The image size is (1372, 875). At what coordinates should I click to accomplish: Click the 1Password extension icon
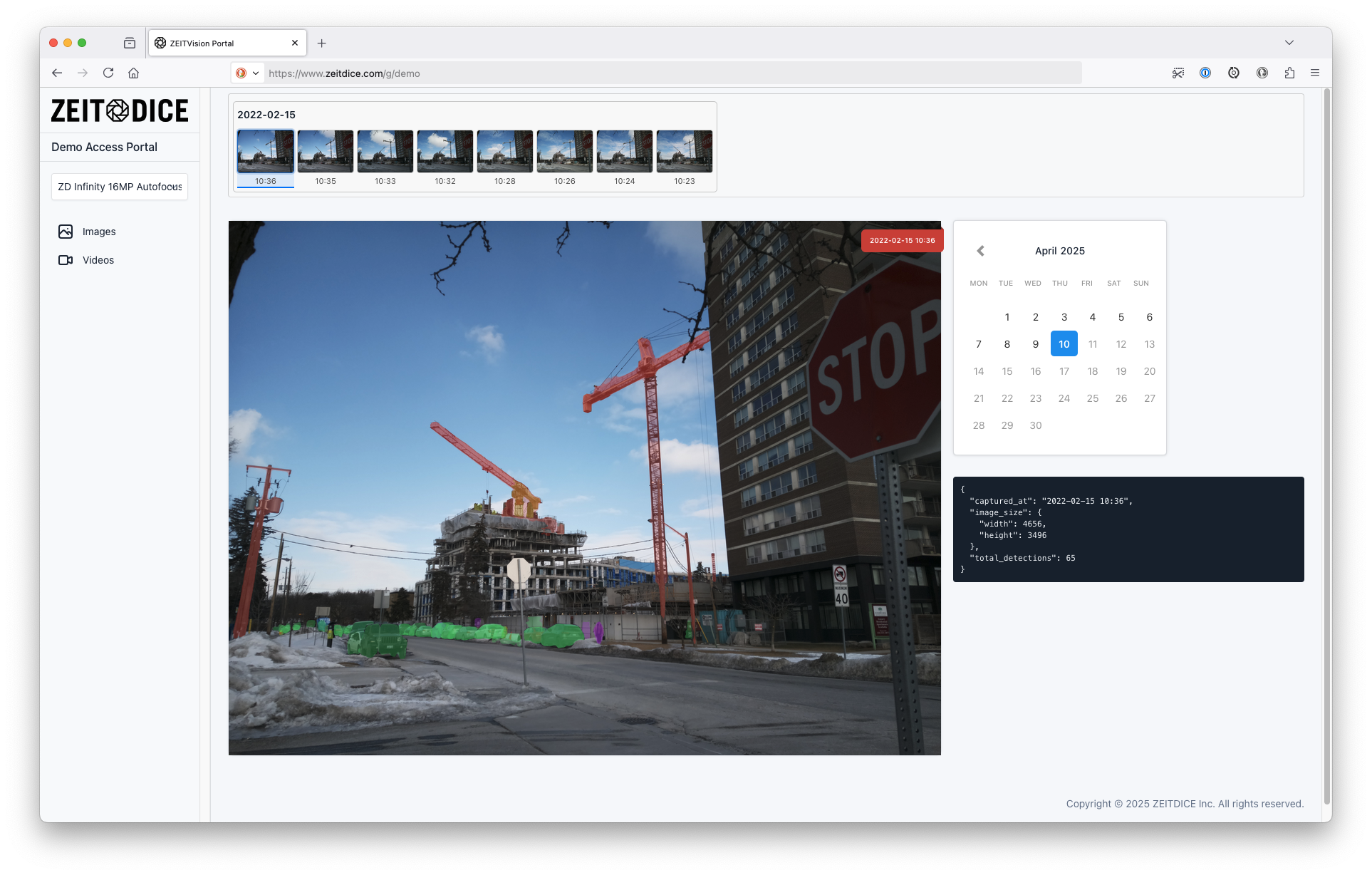(x=1205, y=73)
